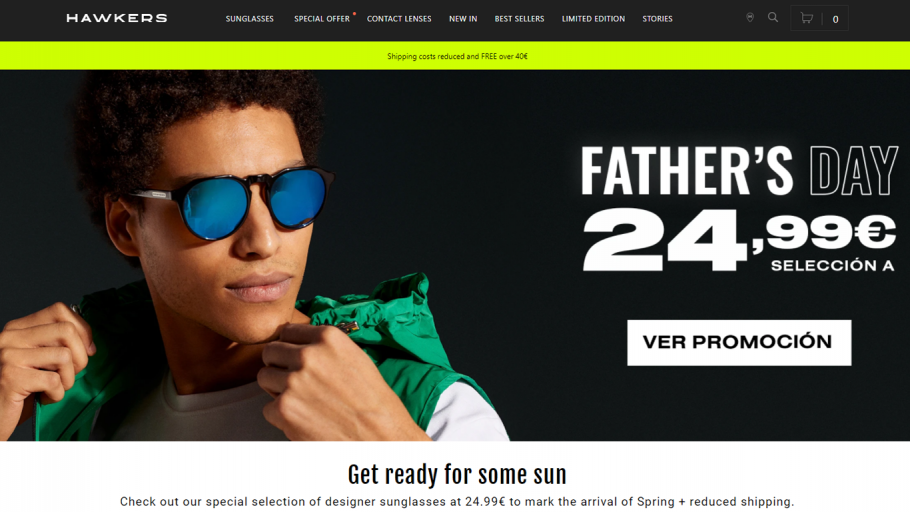Click the cart item count 0
The width and height of the screenshot is (910, 512).
point(835,19)
